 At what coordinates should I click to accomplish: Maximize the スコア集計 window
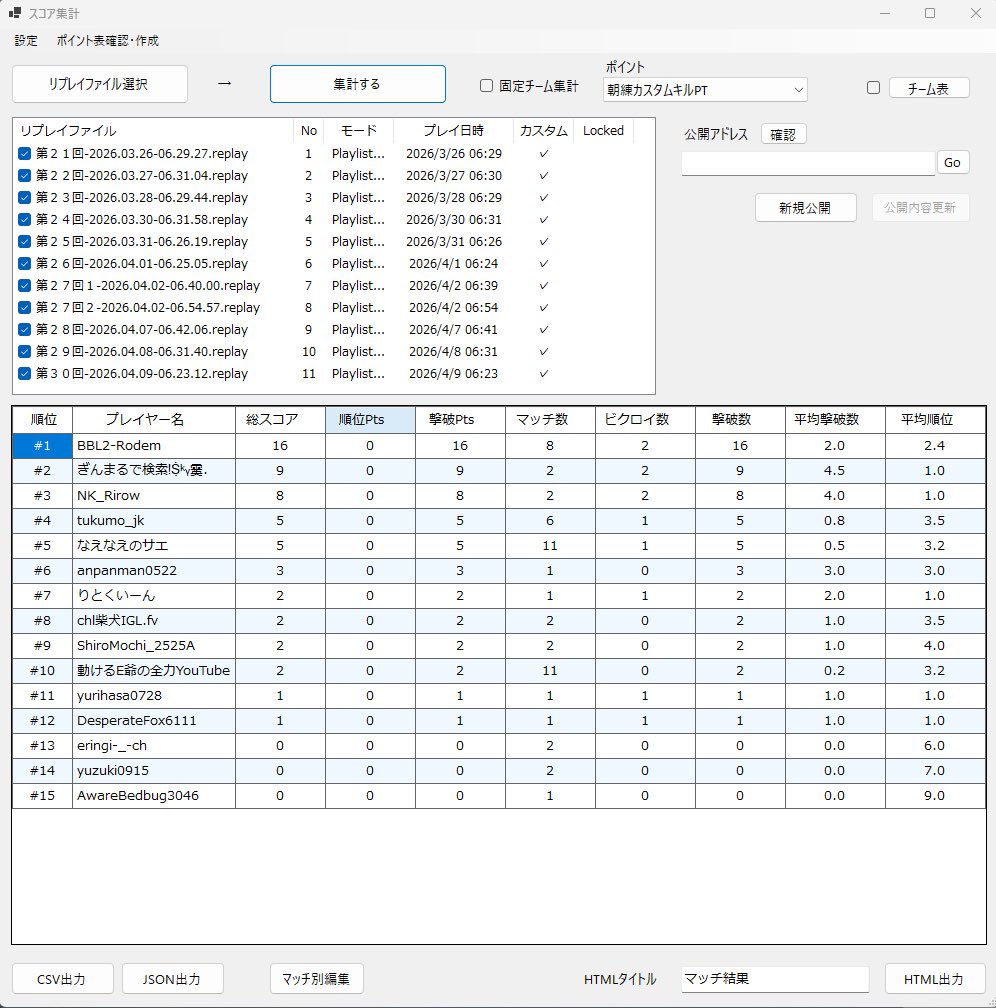(x=930, y=13)
